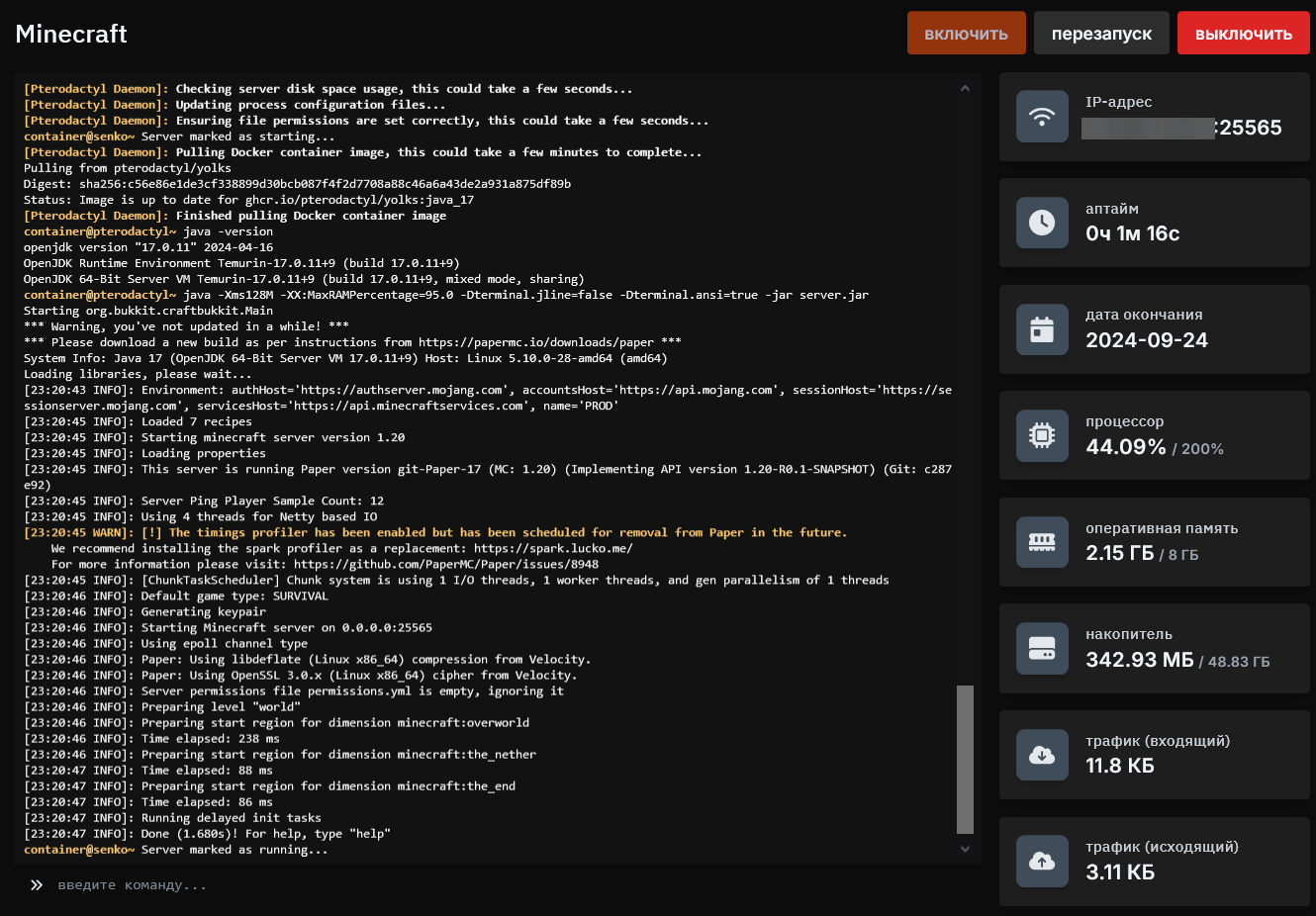Click the incoming traffic value 11.8 КБ
This screenshot has height=916, width=1316.
click(1120, 766)
